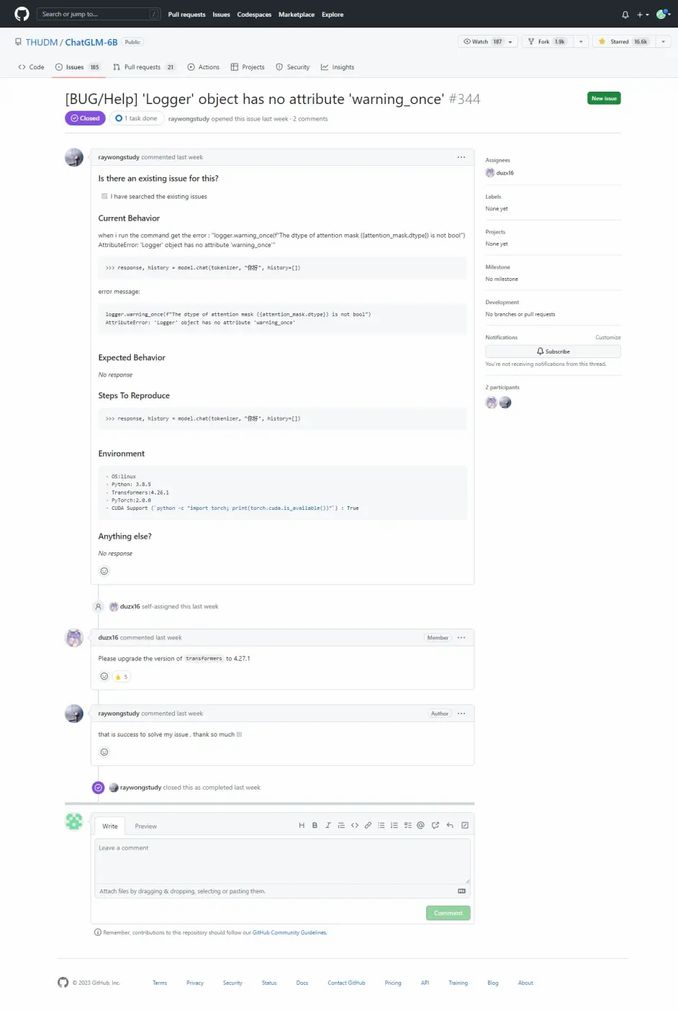Subscribe to notifications for this thread
678x1011 pixels.
click(553, 351)
